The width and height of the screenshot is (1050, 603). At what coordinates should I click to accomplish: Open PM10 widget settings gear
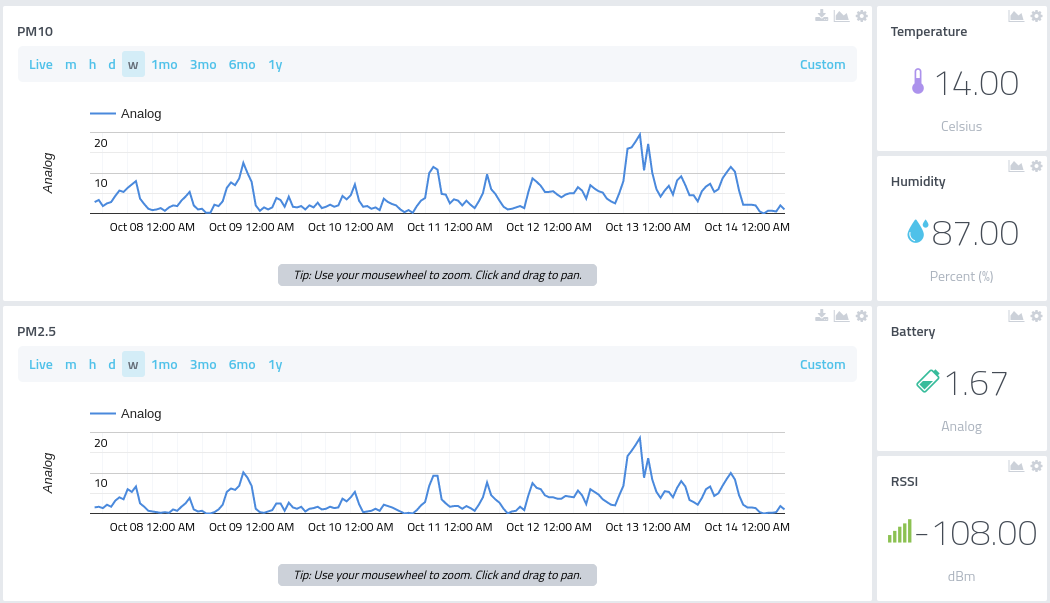862,15
